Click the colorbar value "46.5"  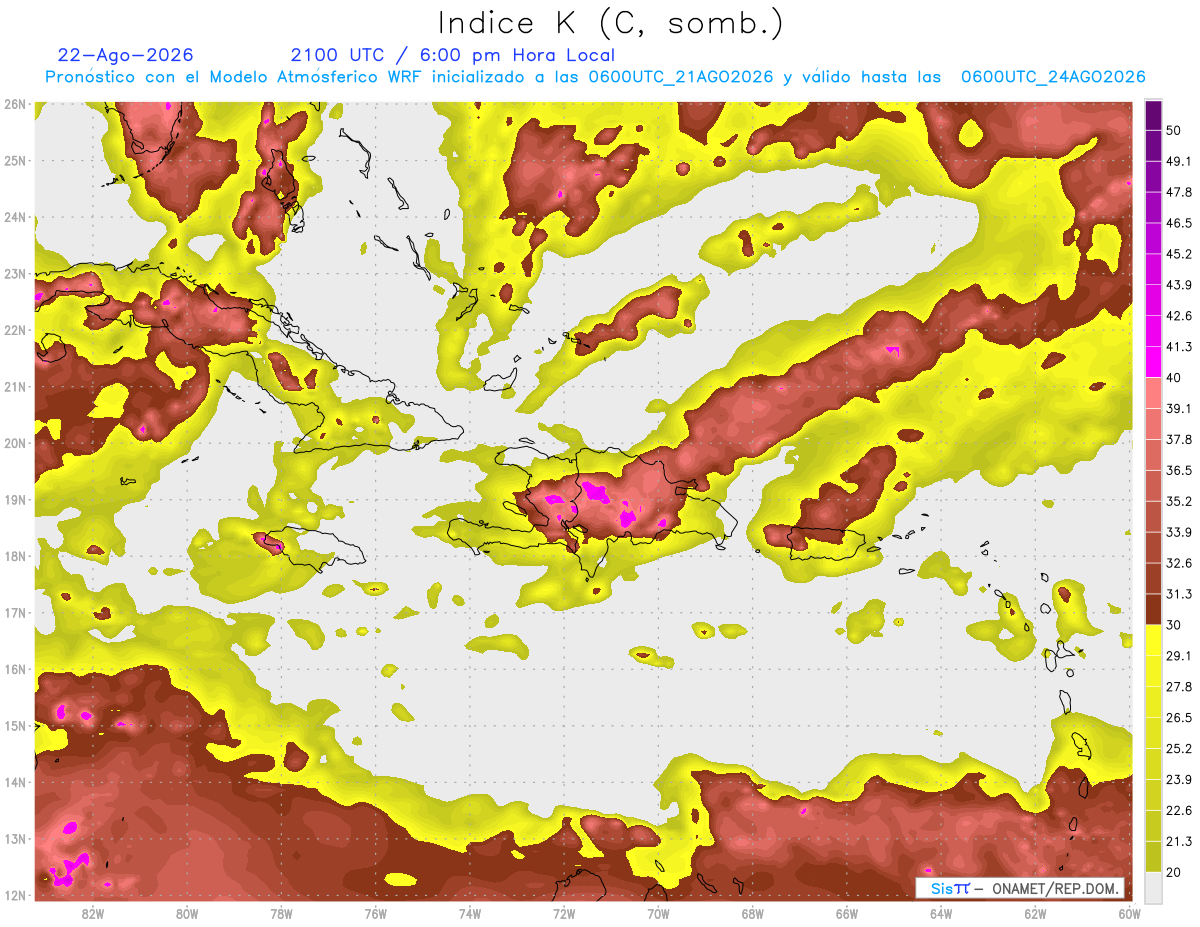1178,223
